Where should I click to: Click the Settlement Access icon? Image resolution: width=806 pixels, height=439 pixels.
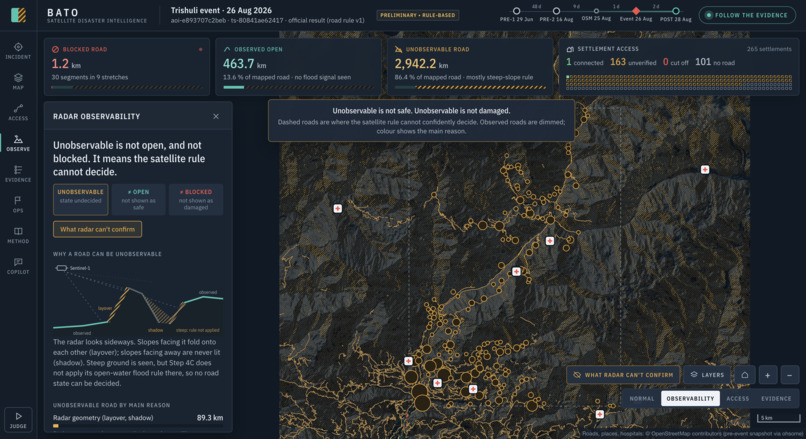point(570,49)
